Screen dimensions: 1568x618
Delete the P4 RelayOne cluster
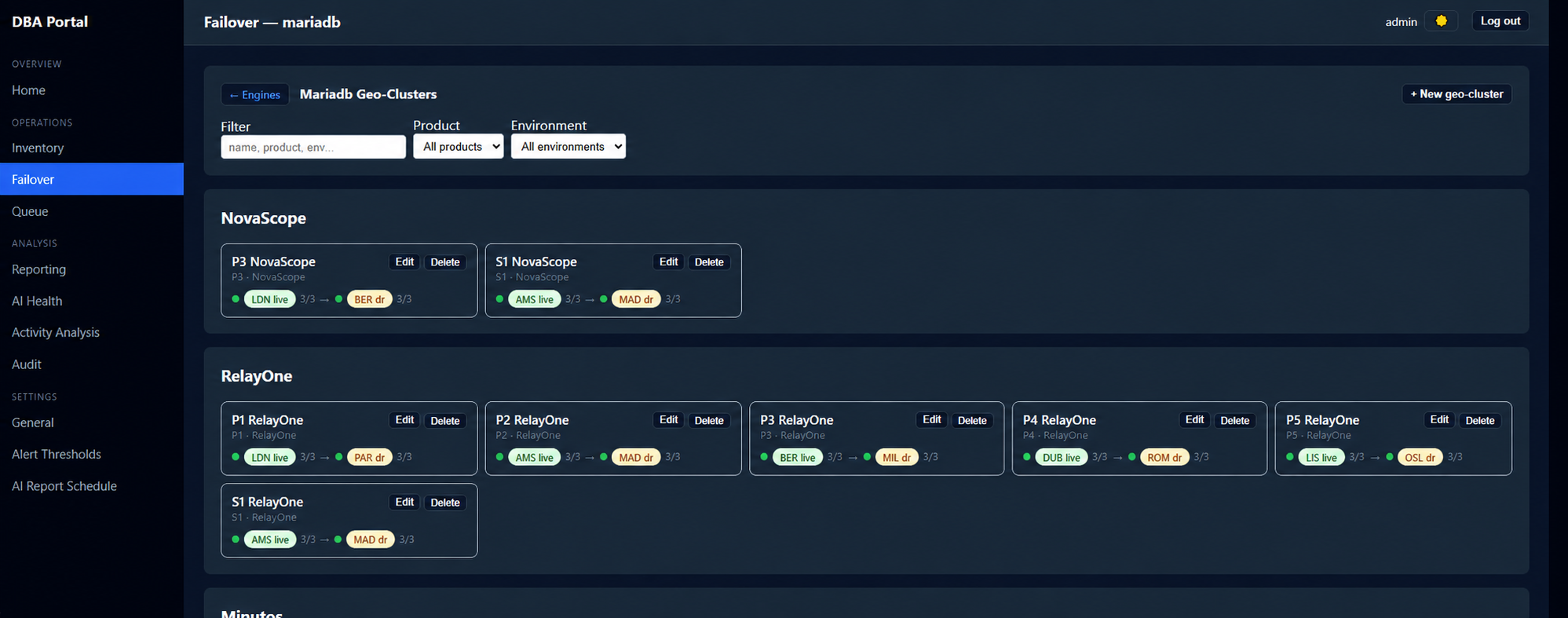coord(1235,421)
